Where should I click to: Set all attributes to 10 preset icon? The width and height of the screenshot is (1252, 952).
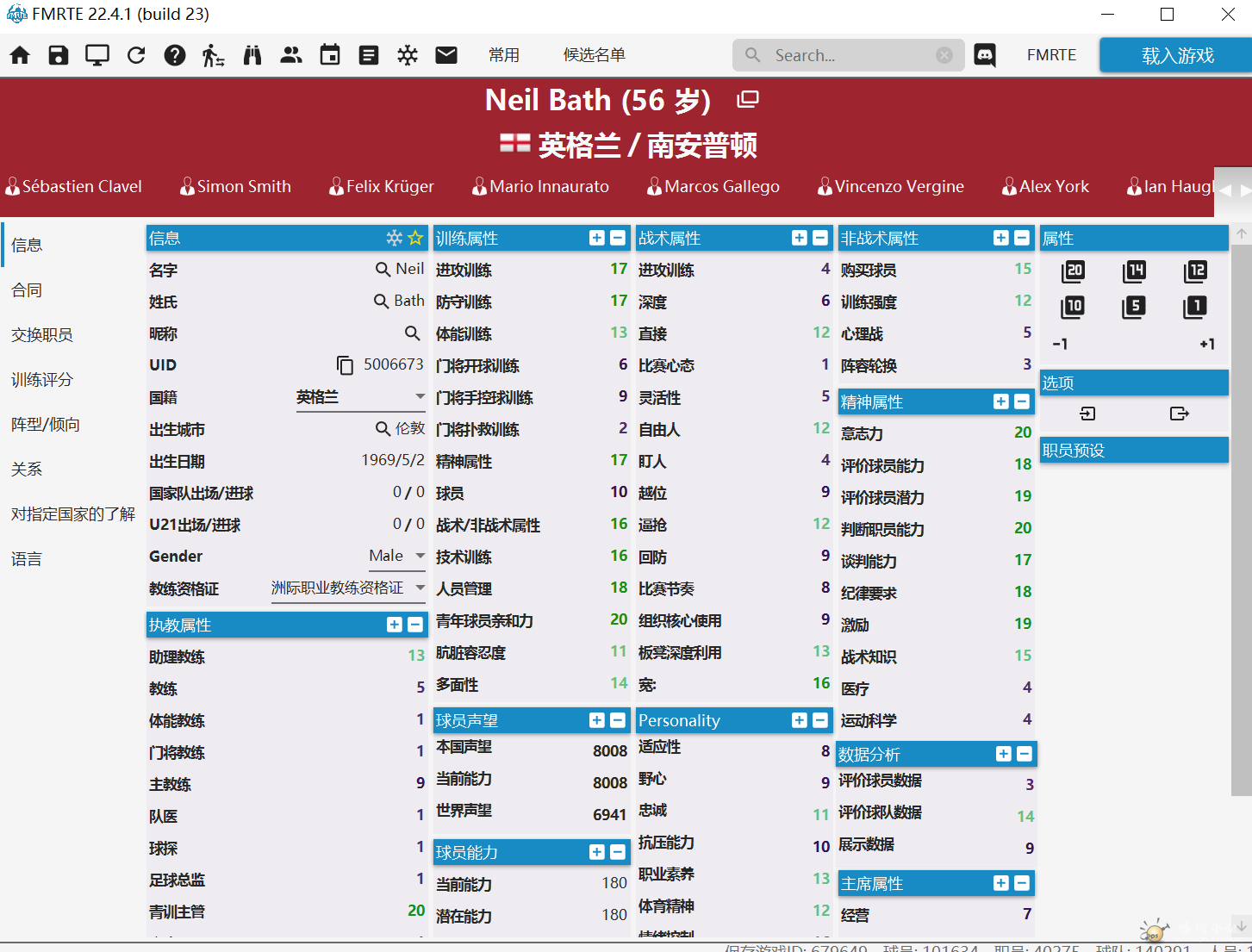1074,307
